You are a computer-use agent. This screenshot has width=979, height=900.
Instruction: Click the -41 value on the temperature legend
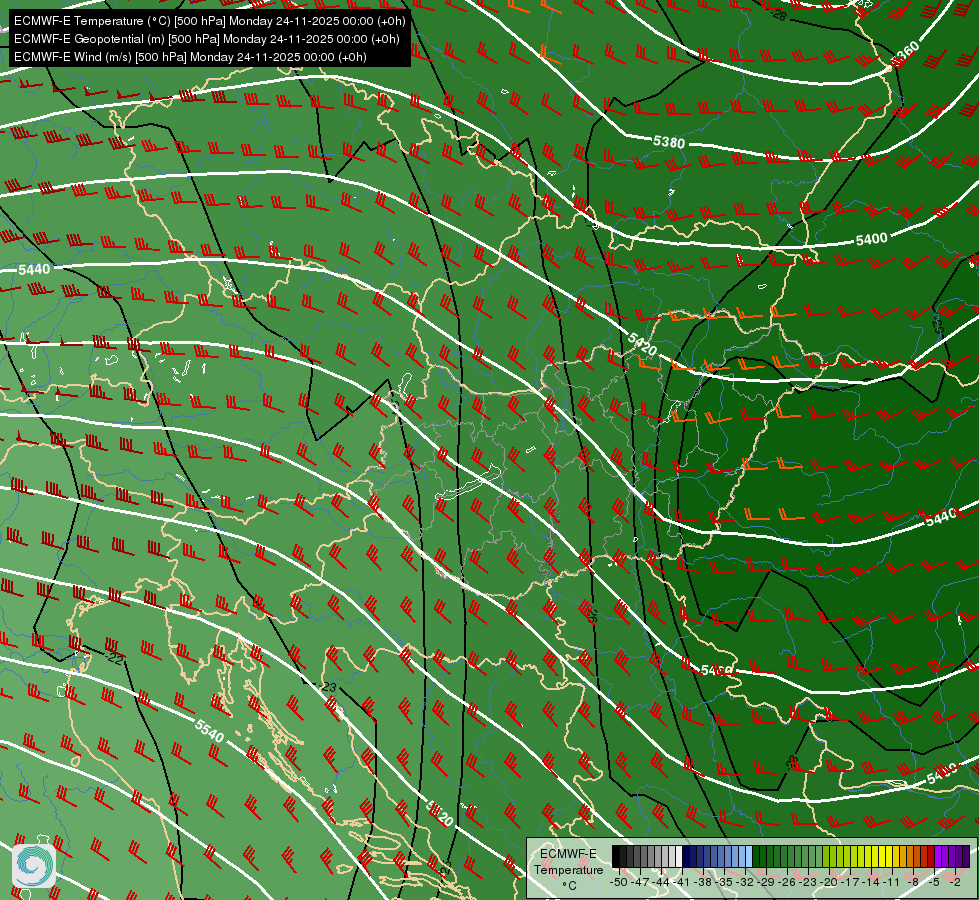coord(682,882)
